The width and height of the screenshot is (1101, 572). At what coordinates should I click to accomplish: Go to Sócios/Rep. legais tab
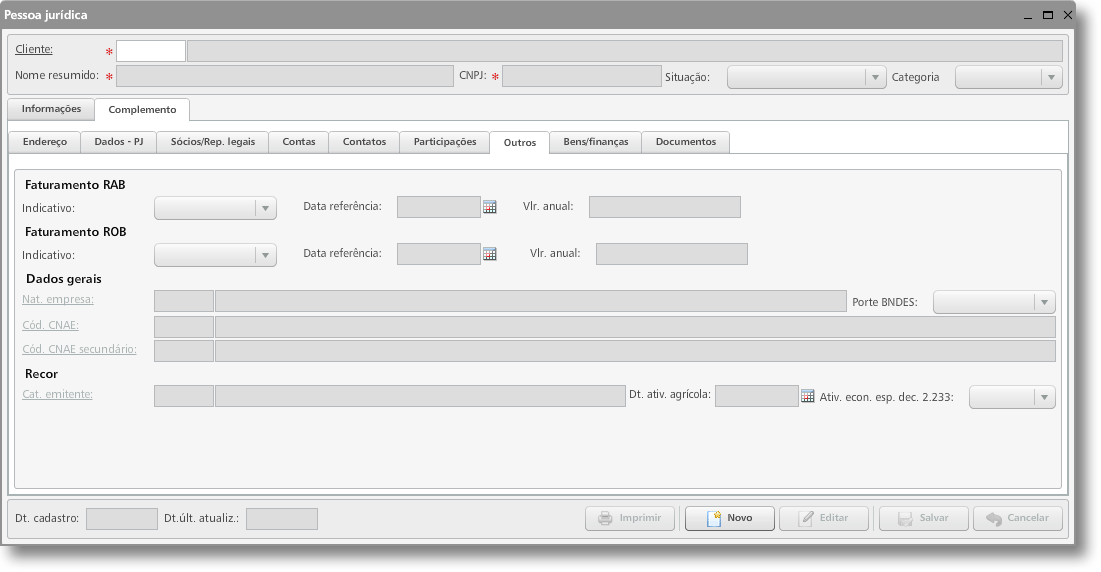(x=213, y=142)
